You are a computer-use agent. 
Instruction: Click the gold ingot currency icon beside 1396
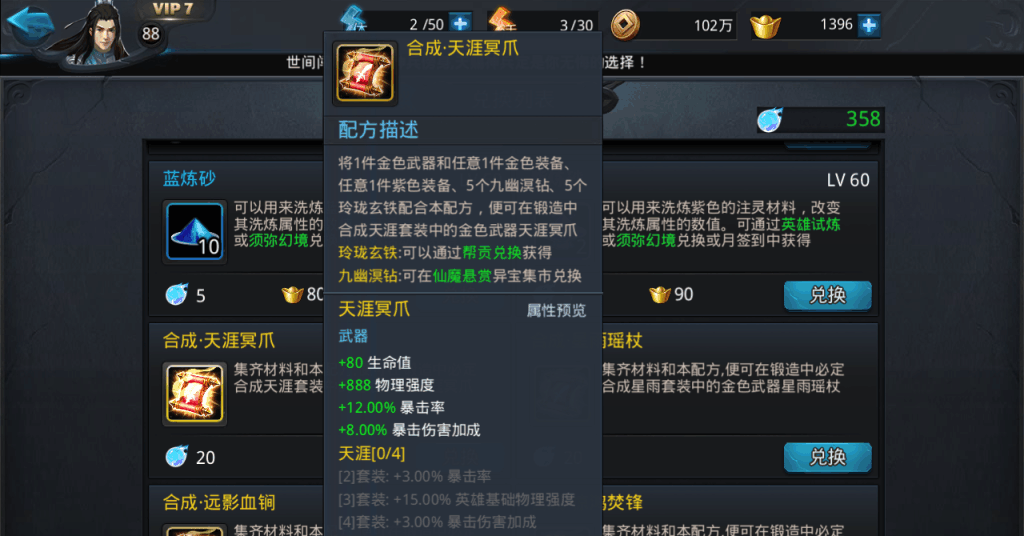[x=765, y=26]
